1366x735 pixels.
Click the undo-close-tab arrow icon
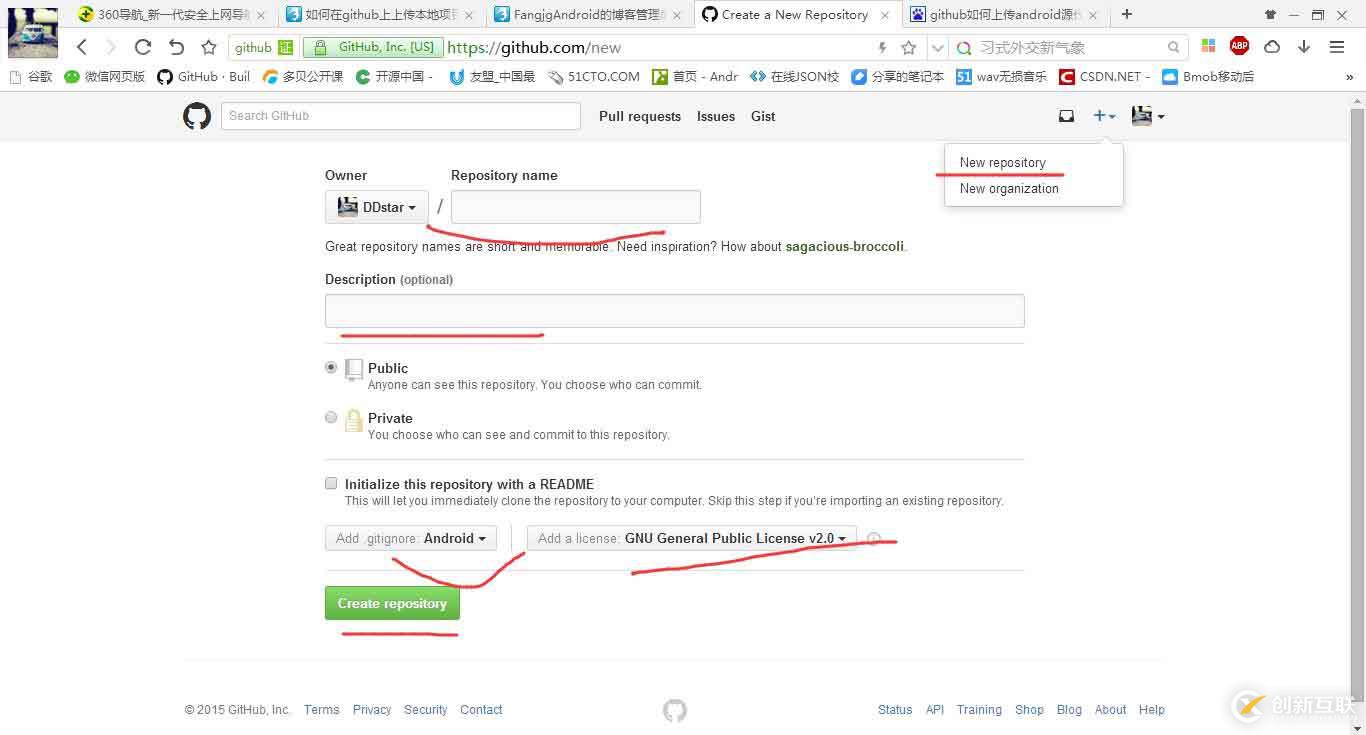click(x=176, y=47)
